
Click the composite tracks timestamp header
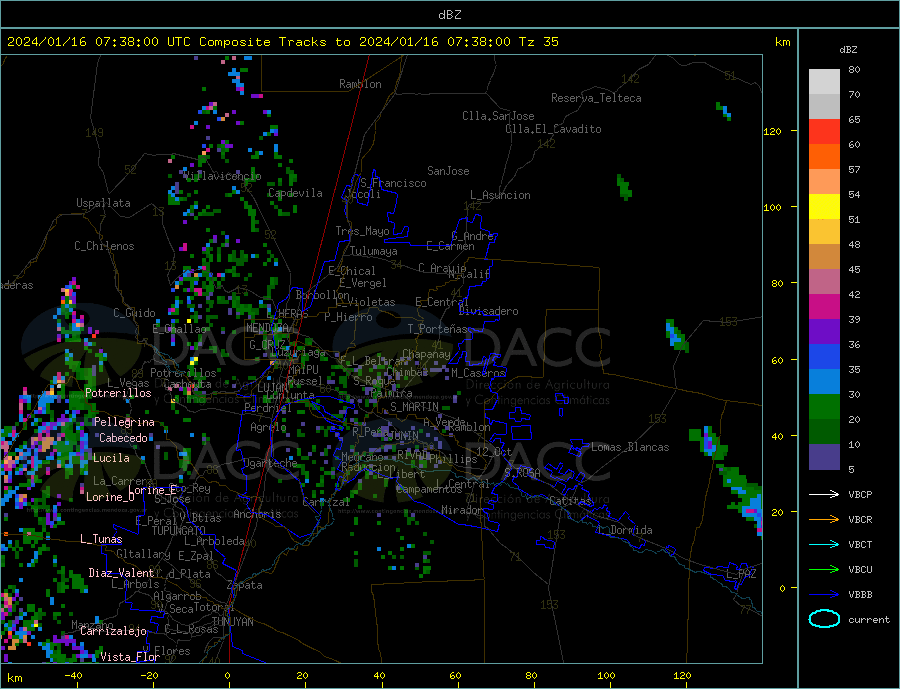click(282, 42)
